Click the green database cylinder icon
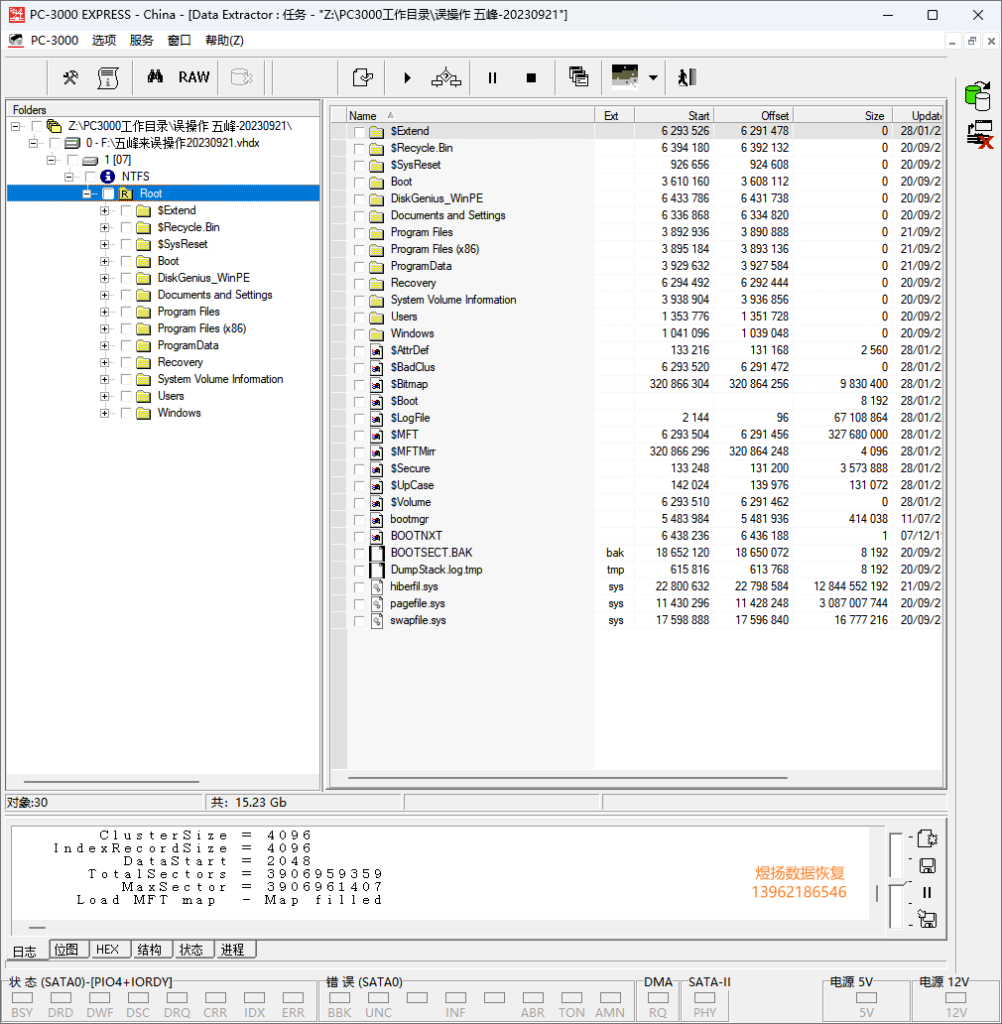Viewport: 1002px width, 1024px height. point(978,97)
